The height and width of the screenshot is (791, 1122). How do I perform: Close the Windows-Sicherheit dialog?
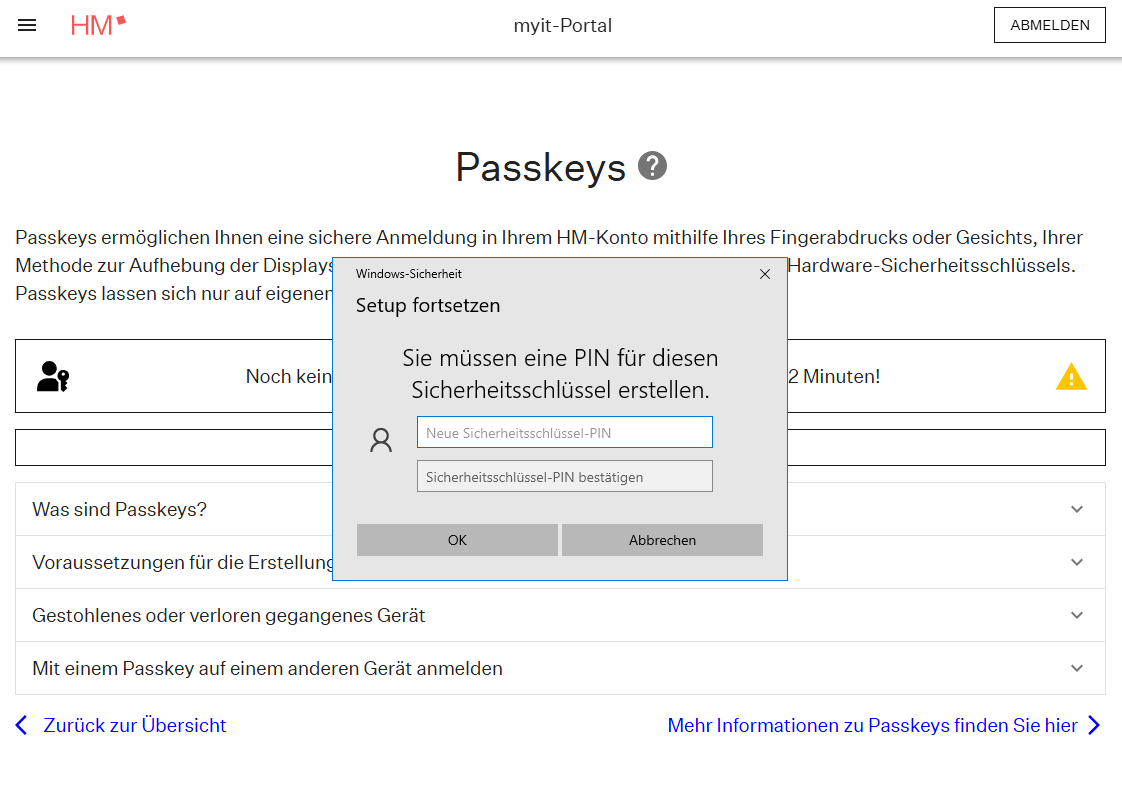tap(765, 274)
